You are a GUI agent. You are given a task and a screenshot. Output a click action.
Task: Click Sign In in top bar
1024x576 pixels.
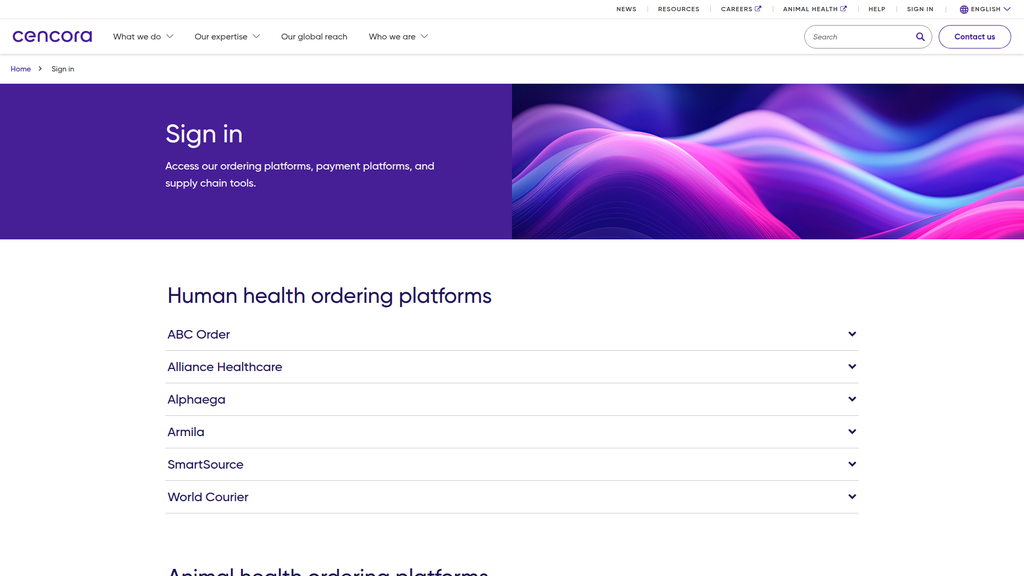[920, 9]
